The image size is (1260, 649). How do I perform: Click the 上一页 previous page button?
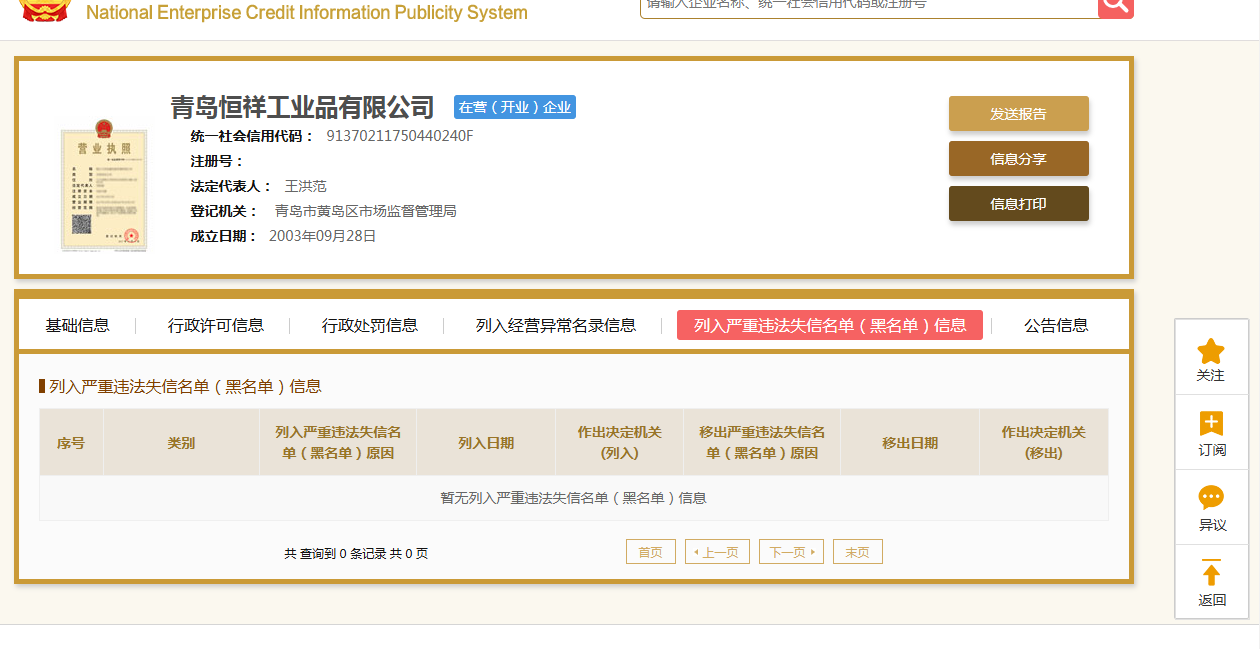click(x=717, y=552)
